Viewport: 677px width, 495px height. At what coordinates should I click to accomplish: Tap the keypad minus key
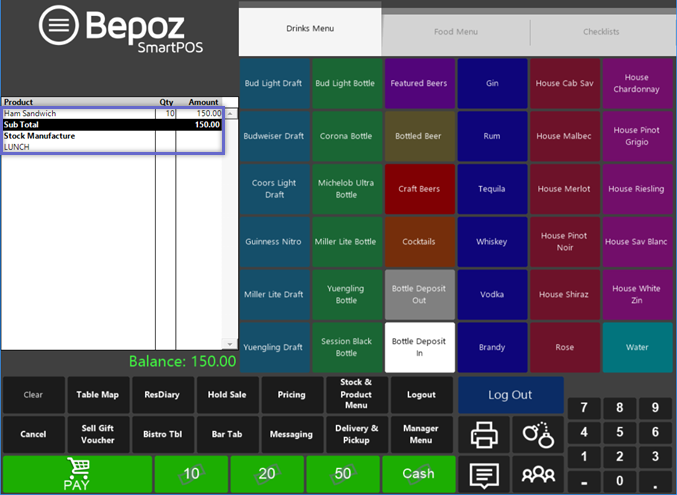pos(584,481)
